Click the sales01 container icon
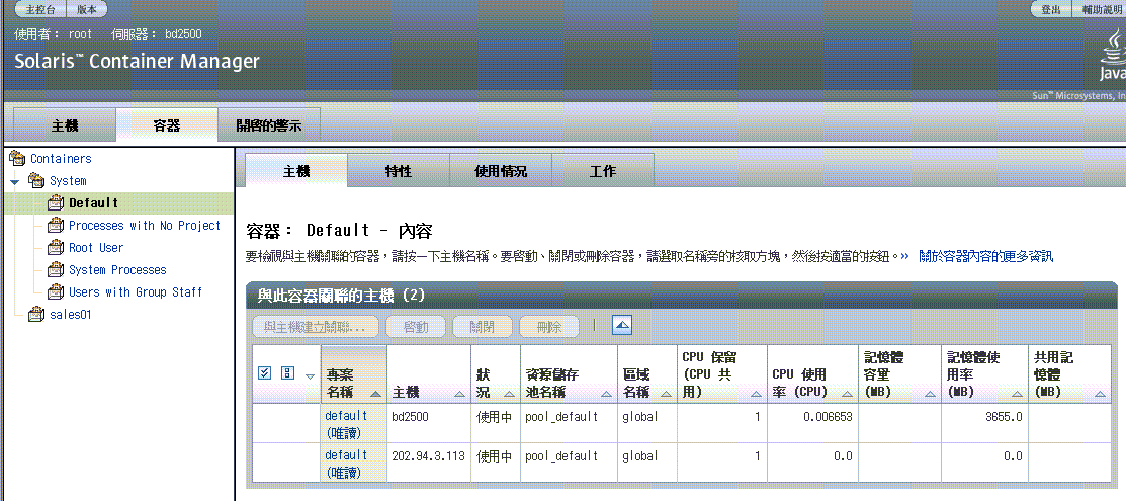Image resolution: width=1126 pixels, height=501 pixels. coord(36,314)
